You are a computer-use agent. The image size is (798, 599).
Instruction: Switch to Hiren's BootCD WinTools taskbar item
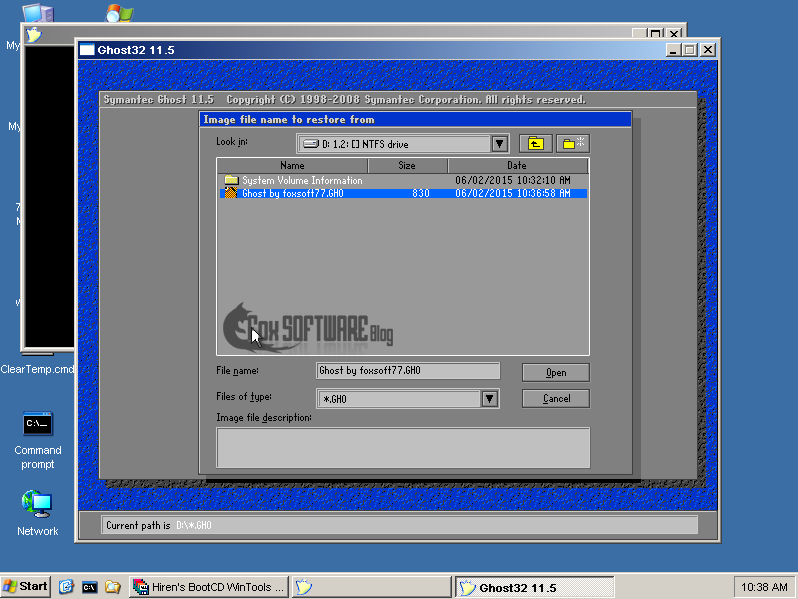point(209,587)
